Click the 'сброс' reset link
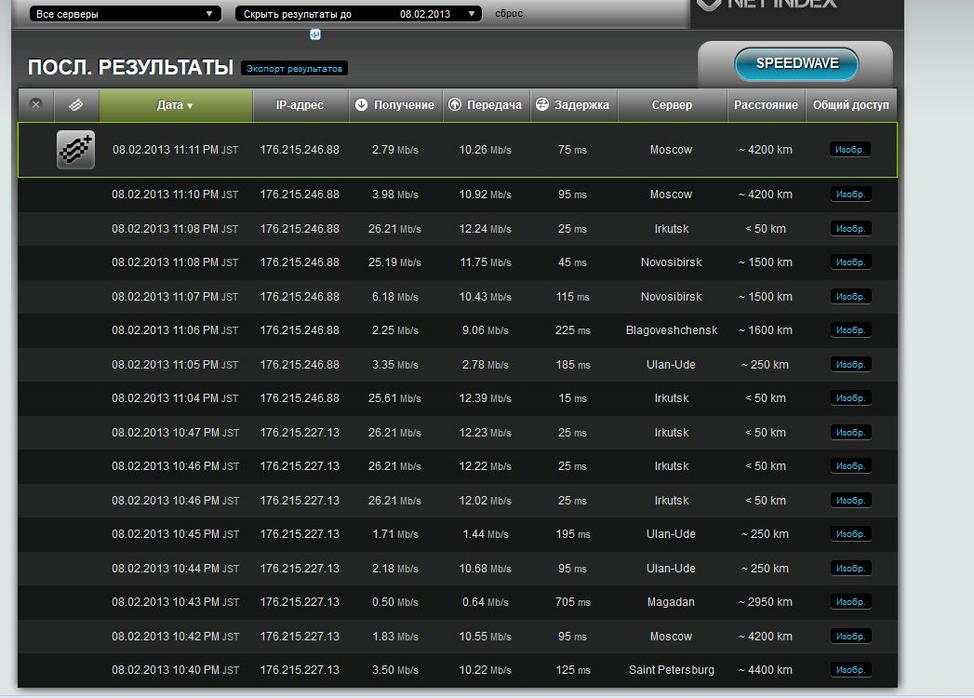The image size is (974, 698). point(509,14)
